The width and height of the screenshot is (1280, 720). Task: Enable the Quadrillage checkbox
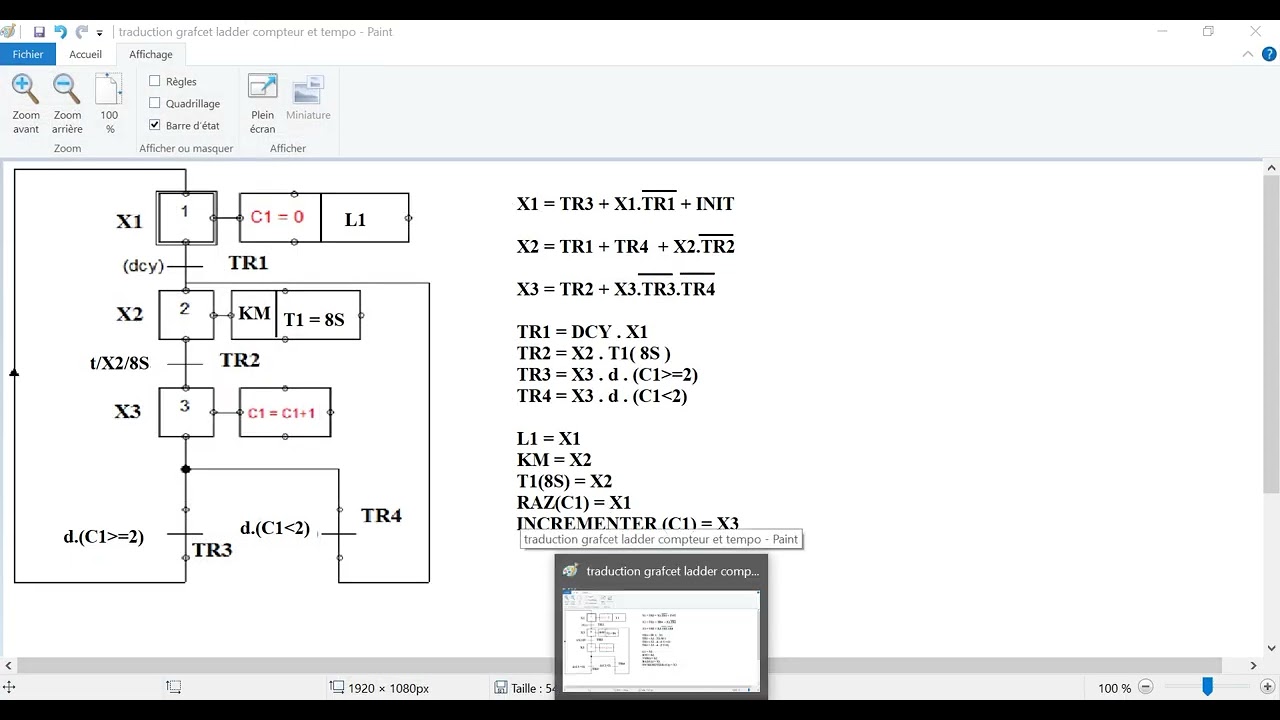tap(155, 103)
